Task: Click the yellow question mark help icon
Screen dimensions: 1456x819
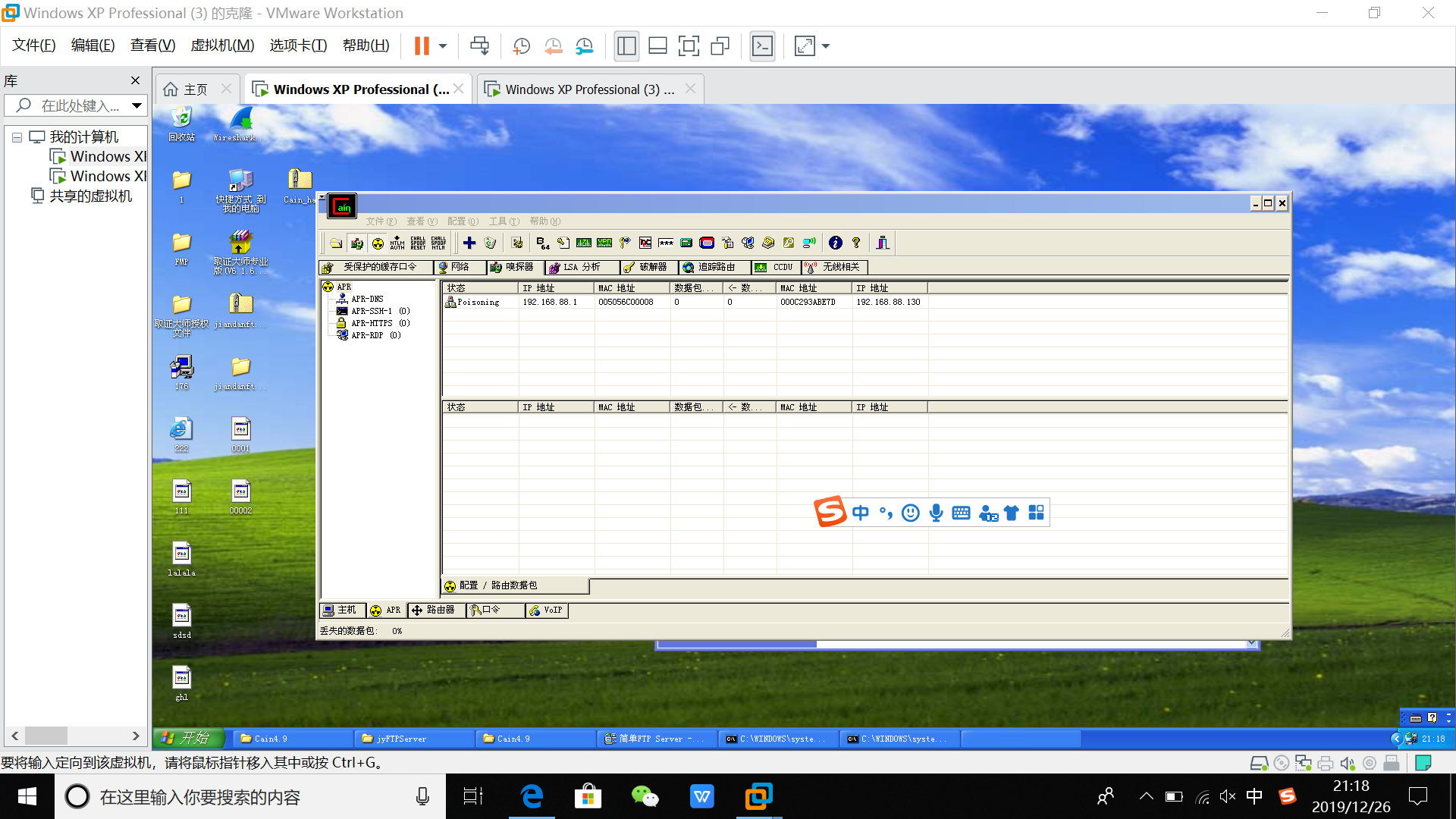Action: (x=856, y=243)
